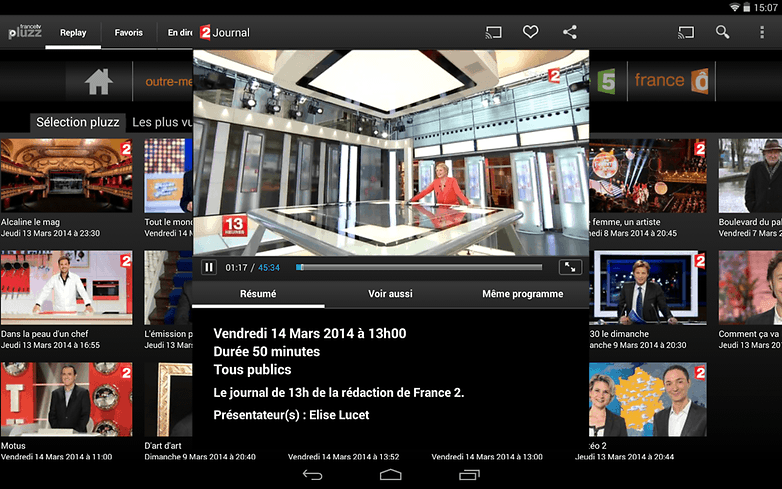Click Vendredi 14 Mars 2014 à 13h00
The width and height of the screenshot is (782, 489).
tap(310, 333)
